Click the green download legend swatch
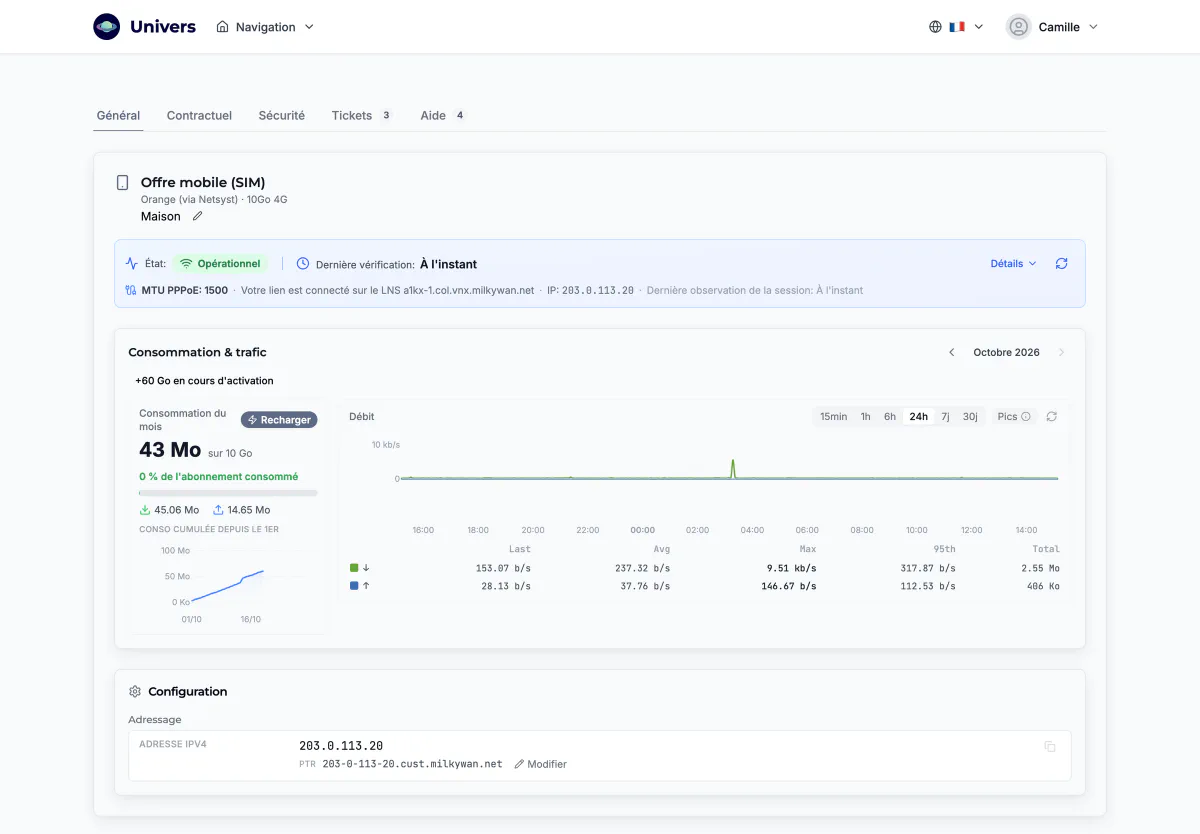This screenshot has width=1200, height=834. [x=354, y=568]
